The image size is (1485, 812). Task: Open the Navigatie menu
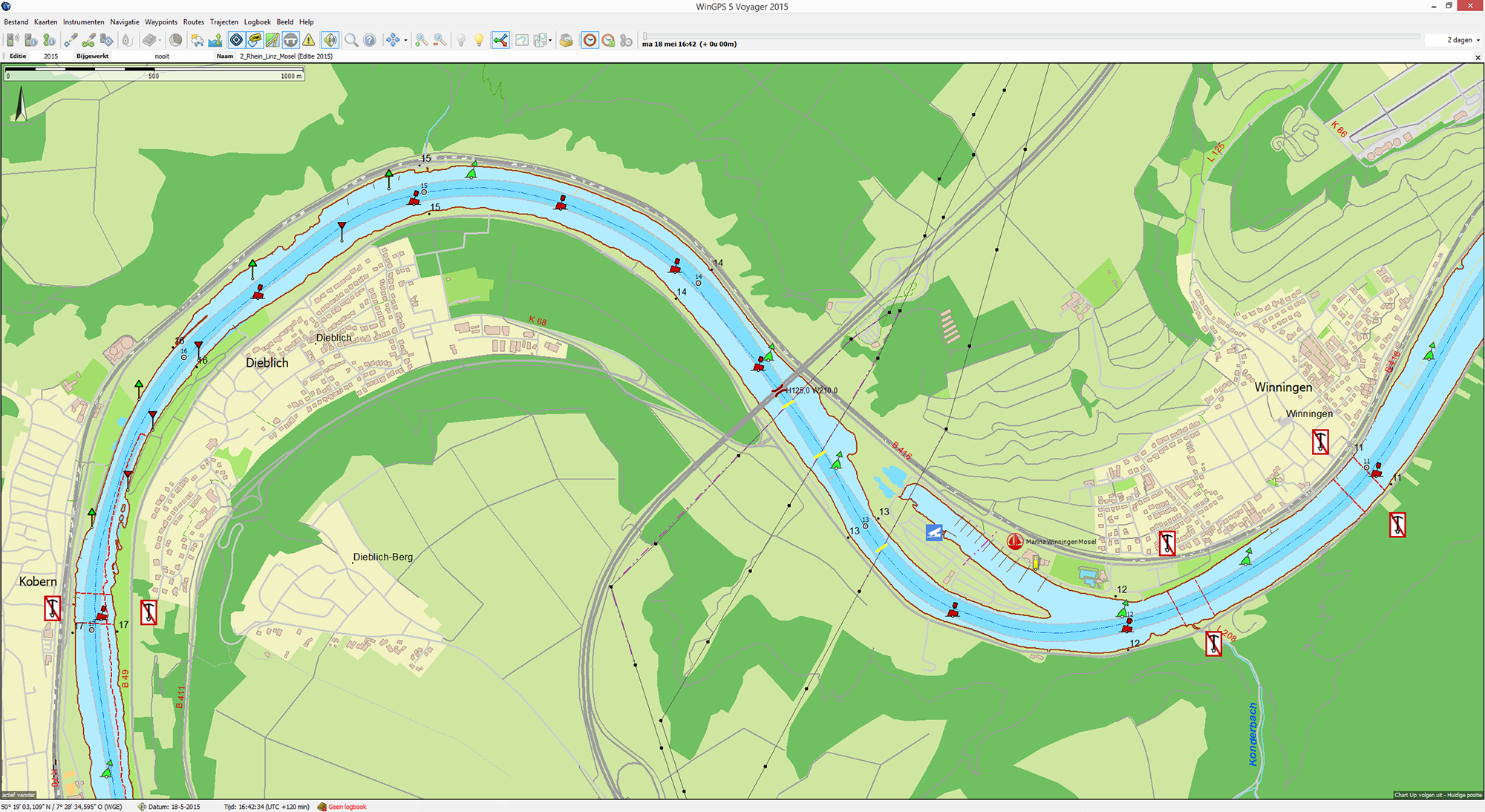(125, 22)
